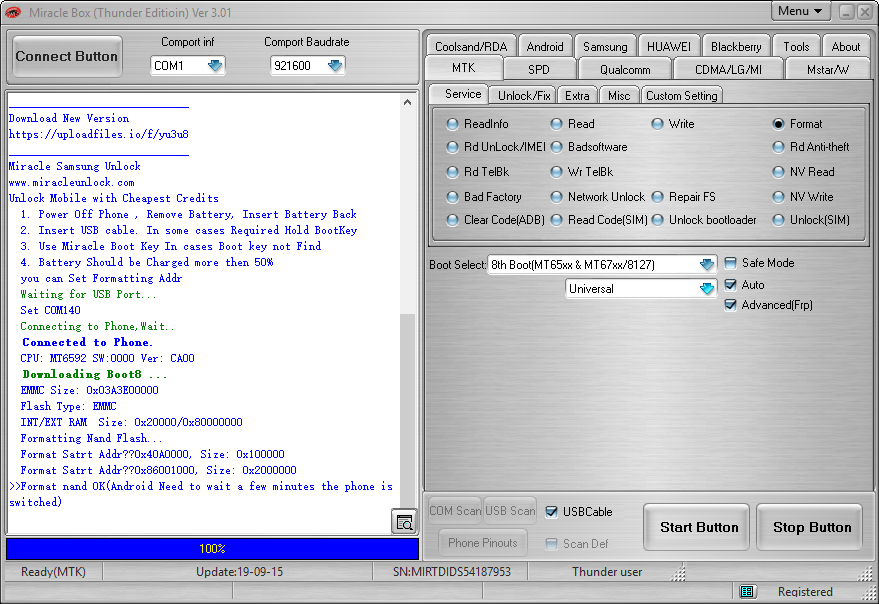This screenshot has width=879, height=604.
Task: Click the log search icon
Action: (404, 522)
